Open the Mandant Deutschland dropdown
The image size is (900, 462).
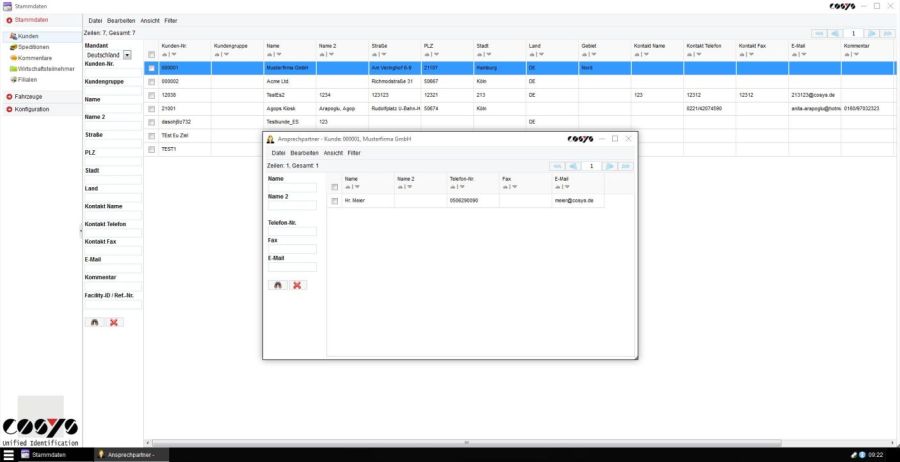pos(127,55)
